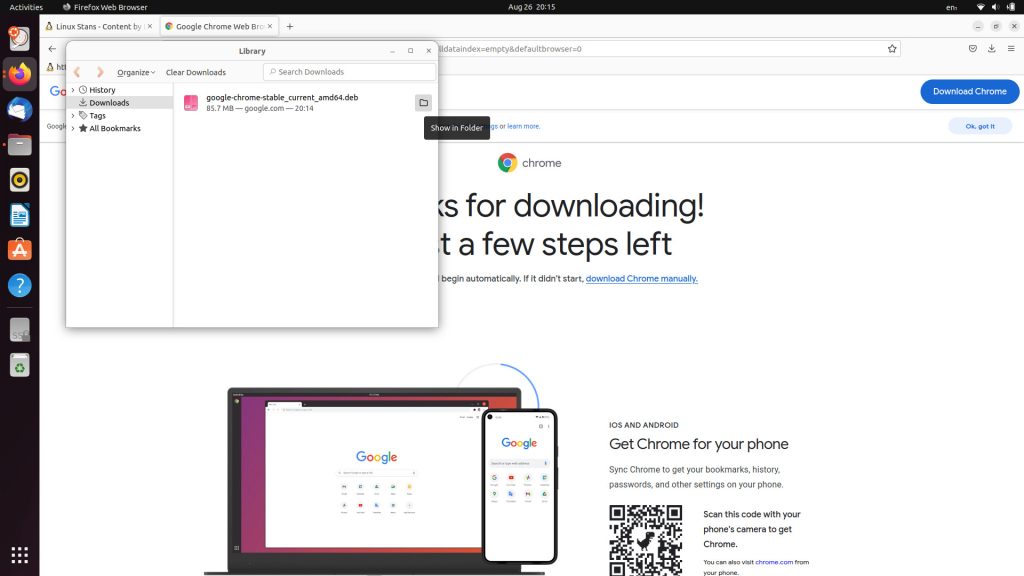Screen dimensions: 1024x576
Task: Expand the Tags tree node
Action: [73, 116]
